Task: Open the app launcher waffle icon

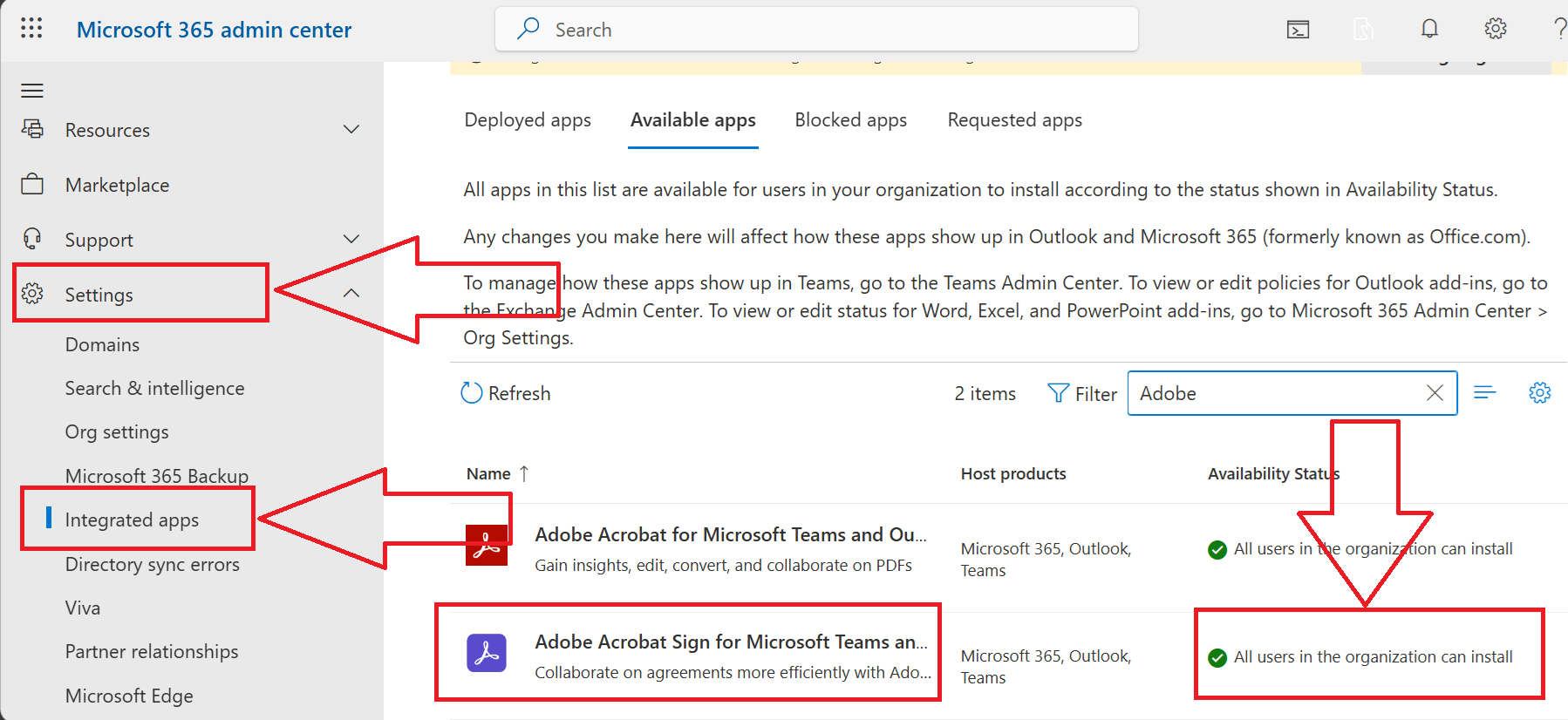Action: pos(31,29)
